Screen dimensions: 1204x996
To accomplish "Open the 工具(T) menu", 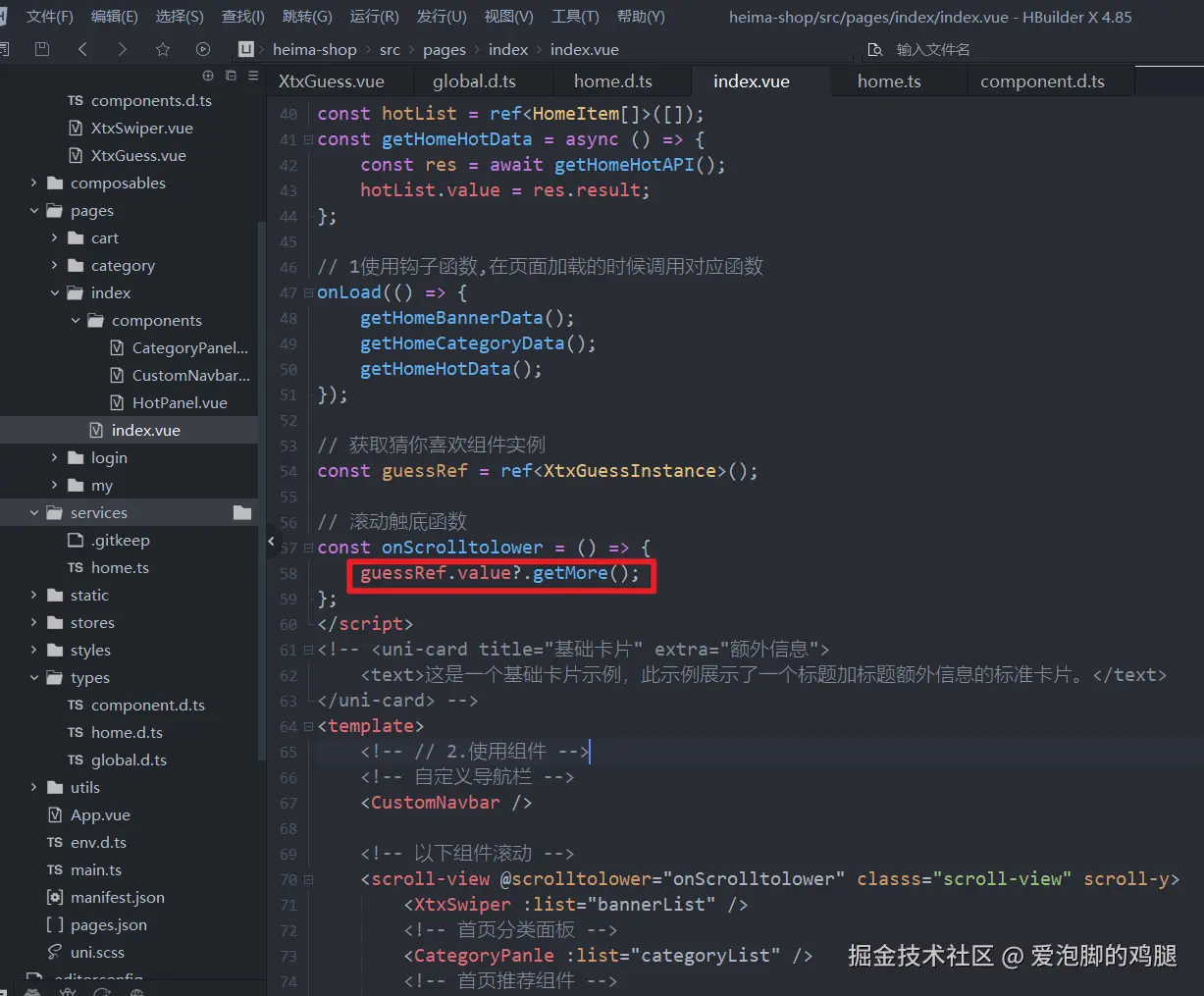I will (x=575, y=17).
